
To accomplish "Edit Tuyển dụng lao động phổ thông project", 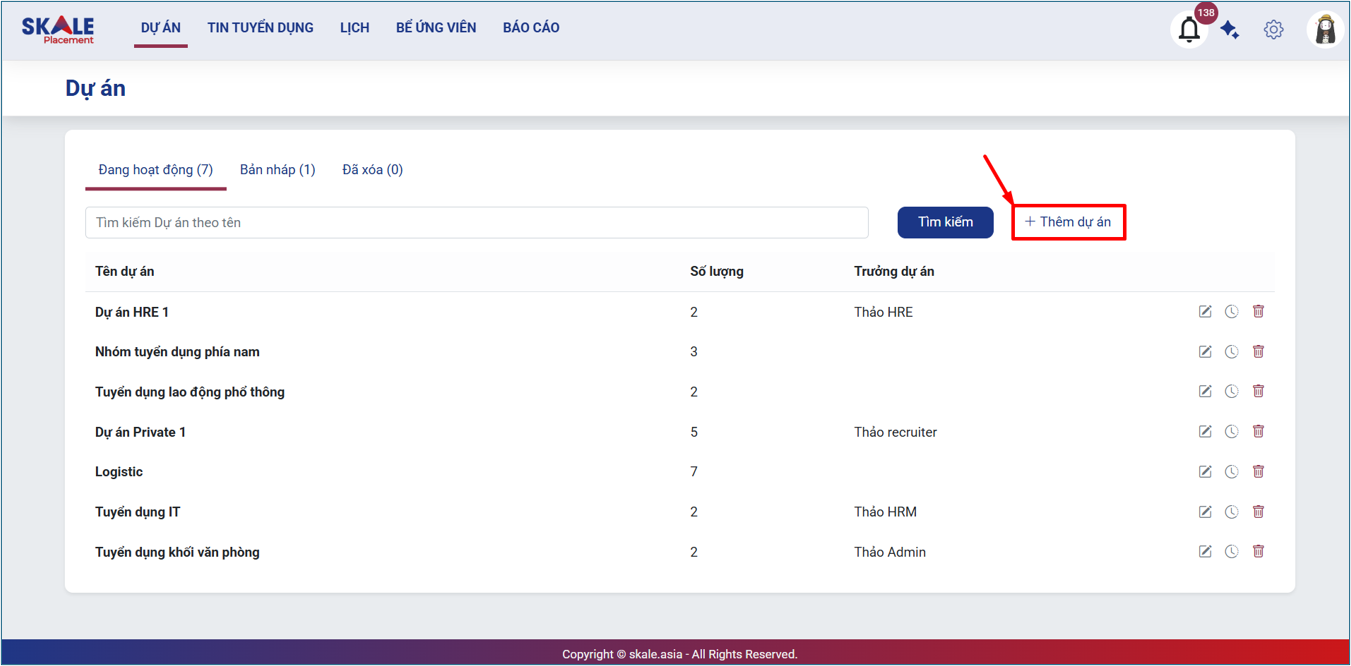I will pos(1205,392).
